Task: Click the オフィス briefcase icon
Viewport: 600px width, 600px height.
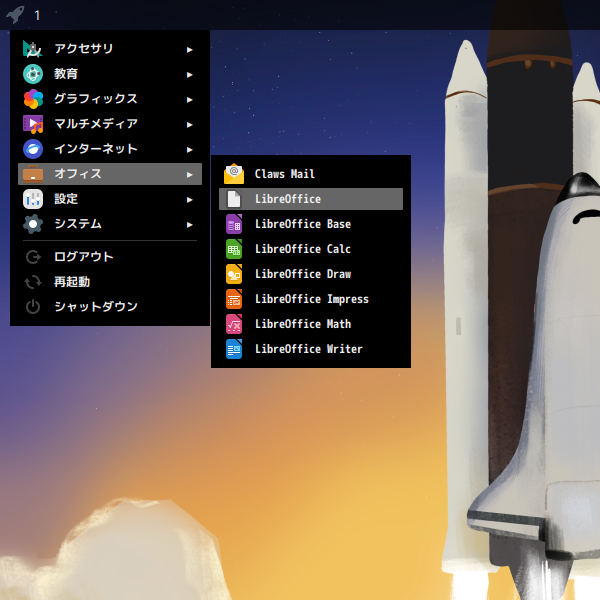Action: [33, 174]
